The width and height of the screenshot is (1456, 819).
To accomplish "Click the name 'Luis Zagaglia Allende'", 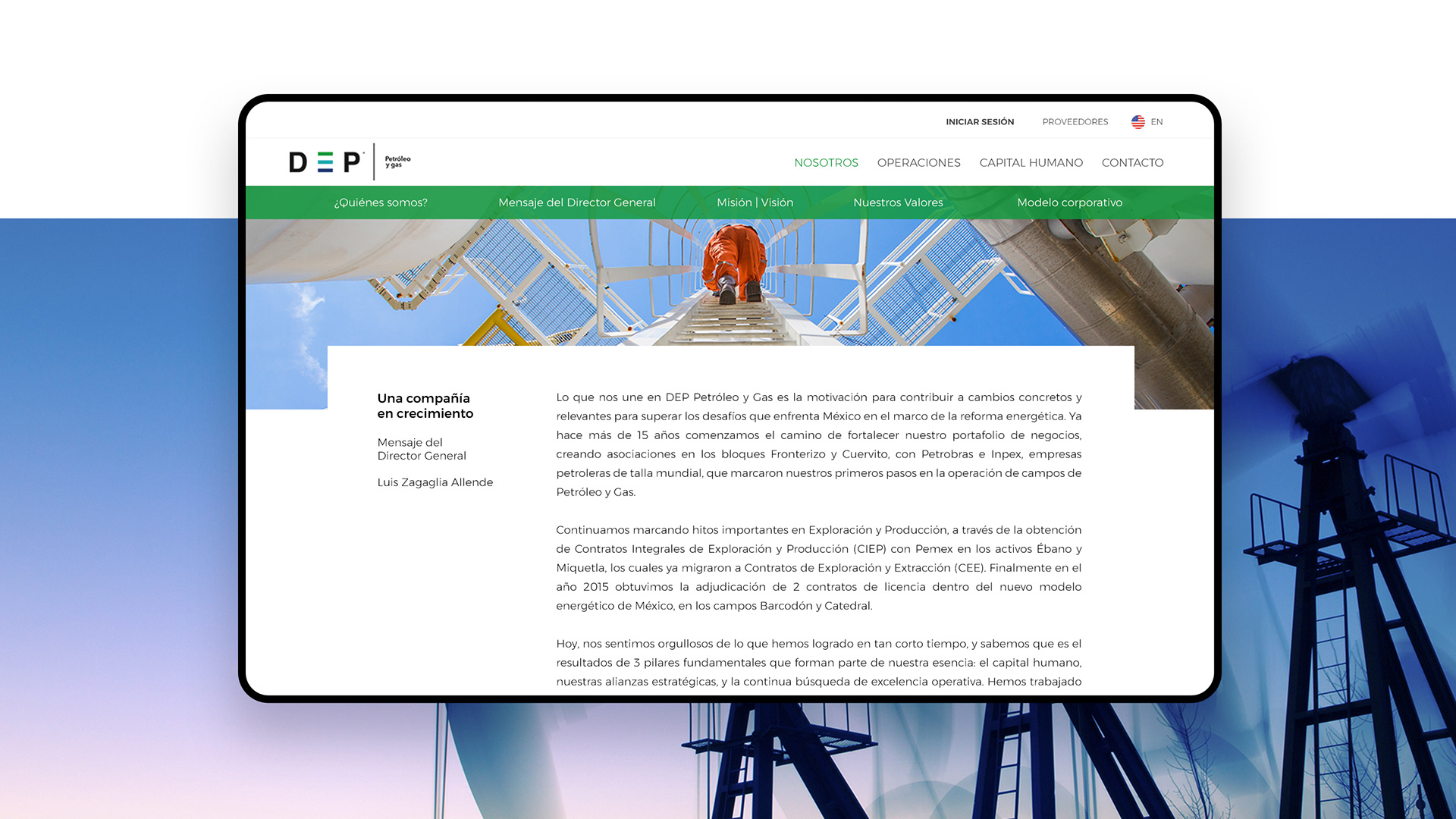I will tap(435, 482).
